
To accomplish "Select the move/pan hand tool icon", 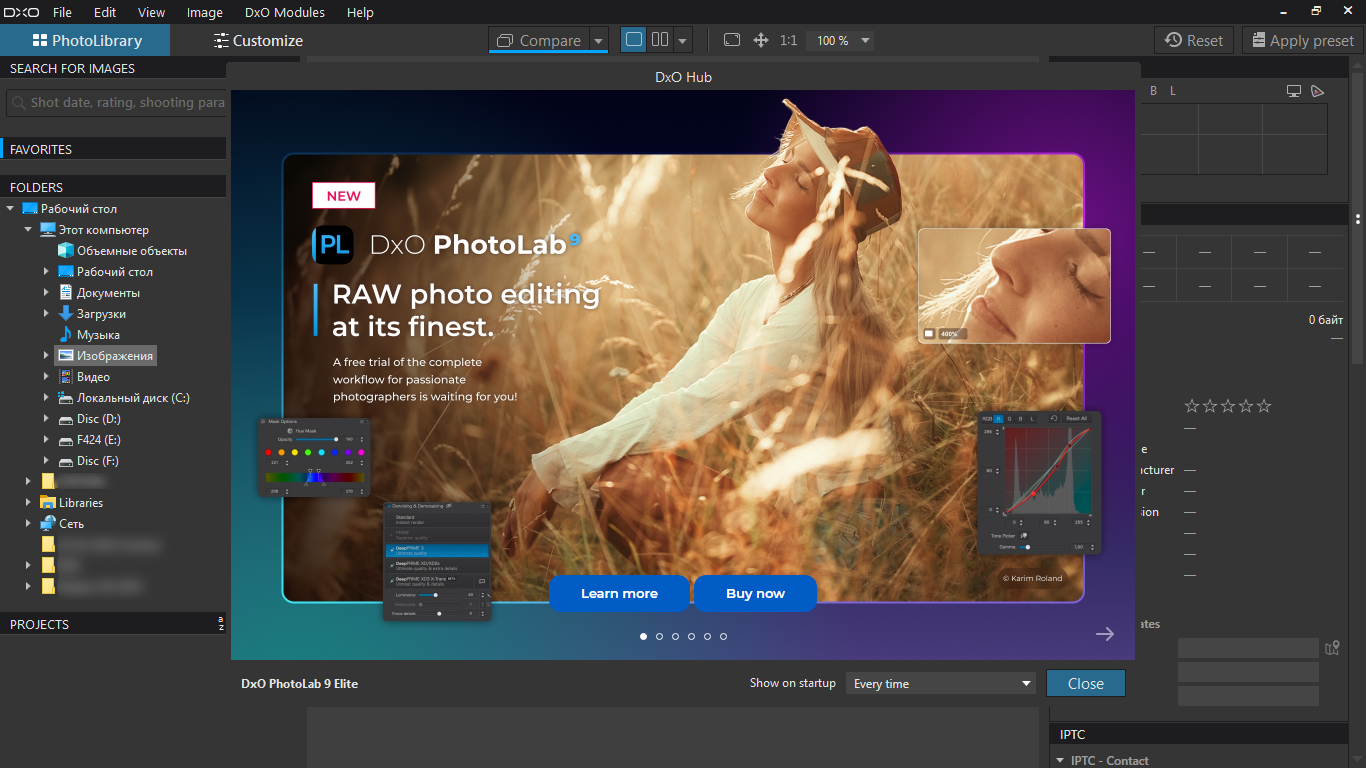I will (x=760, y=40).
